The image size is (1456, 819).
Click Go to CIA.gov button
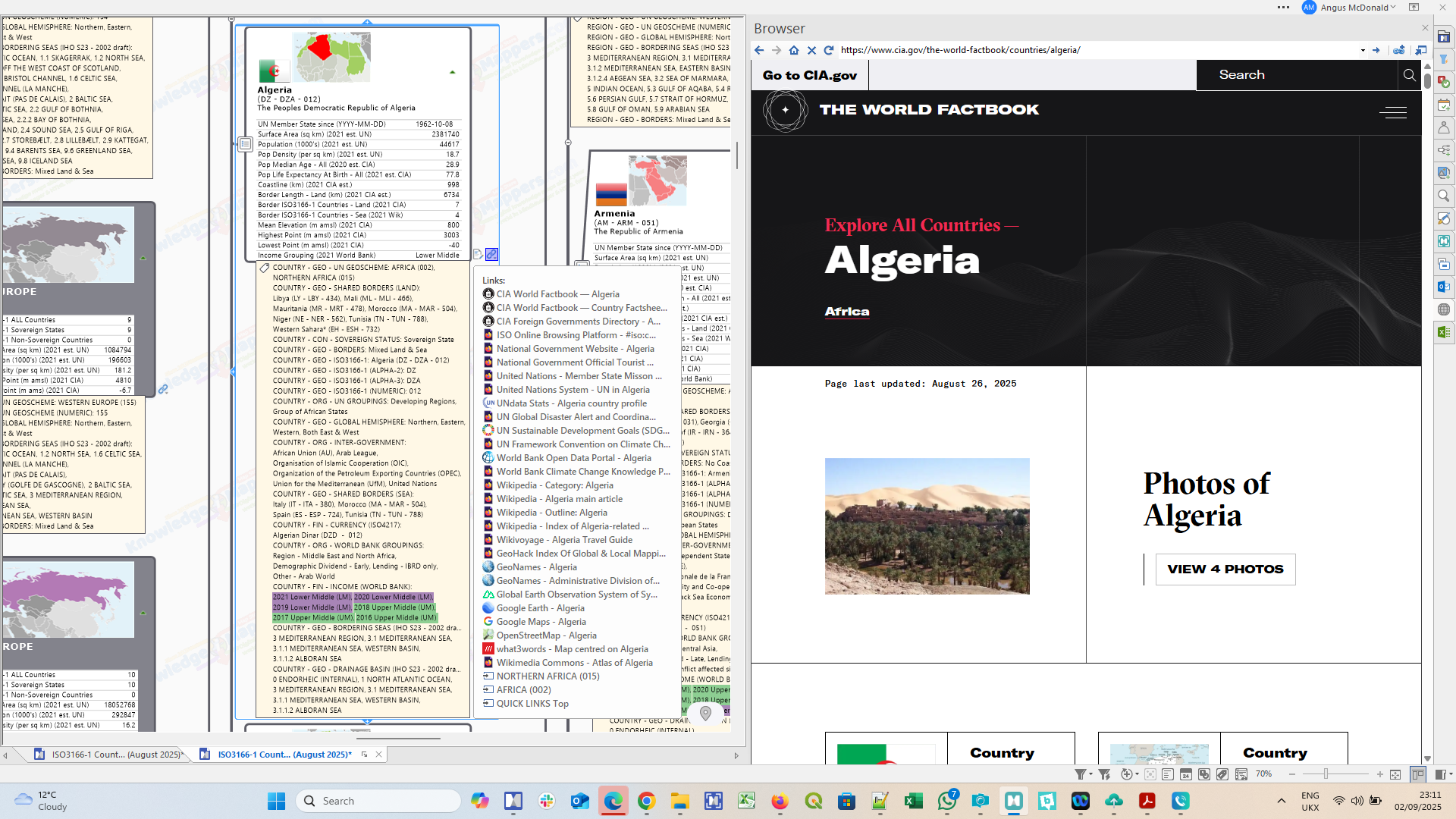click(x=809, y=75)
